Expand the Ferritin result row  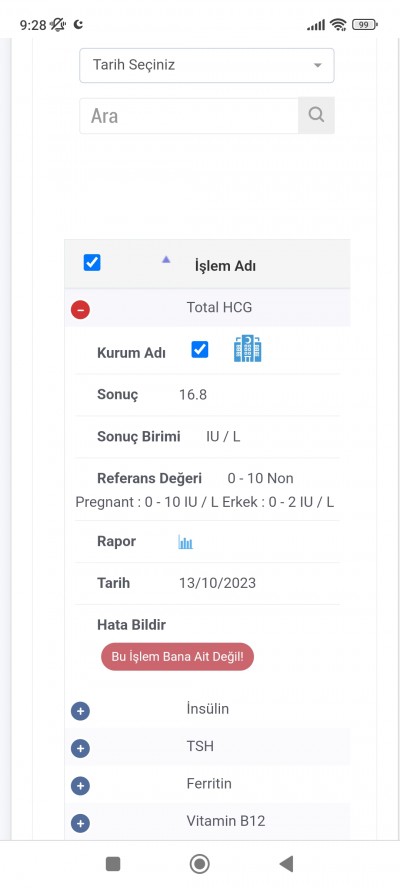[80, 785]
